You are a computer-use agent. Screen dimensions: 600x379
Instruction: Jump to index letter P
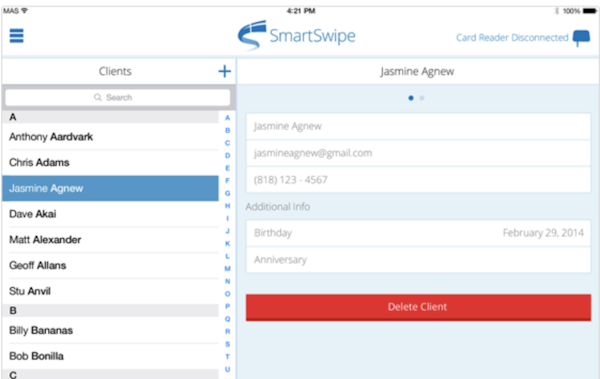coord(227,306)
